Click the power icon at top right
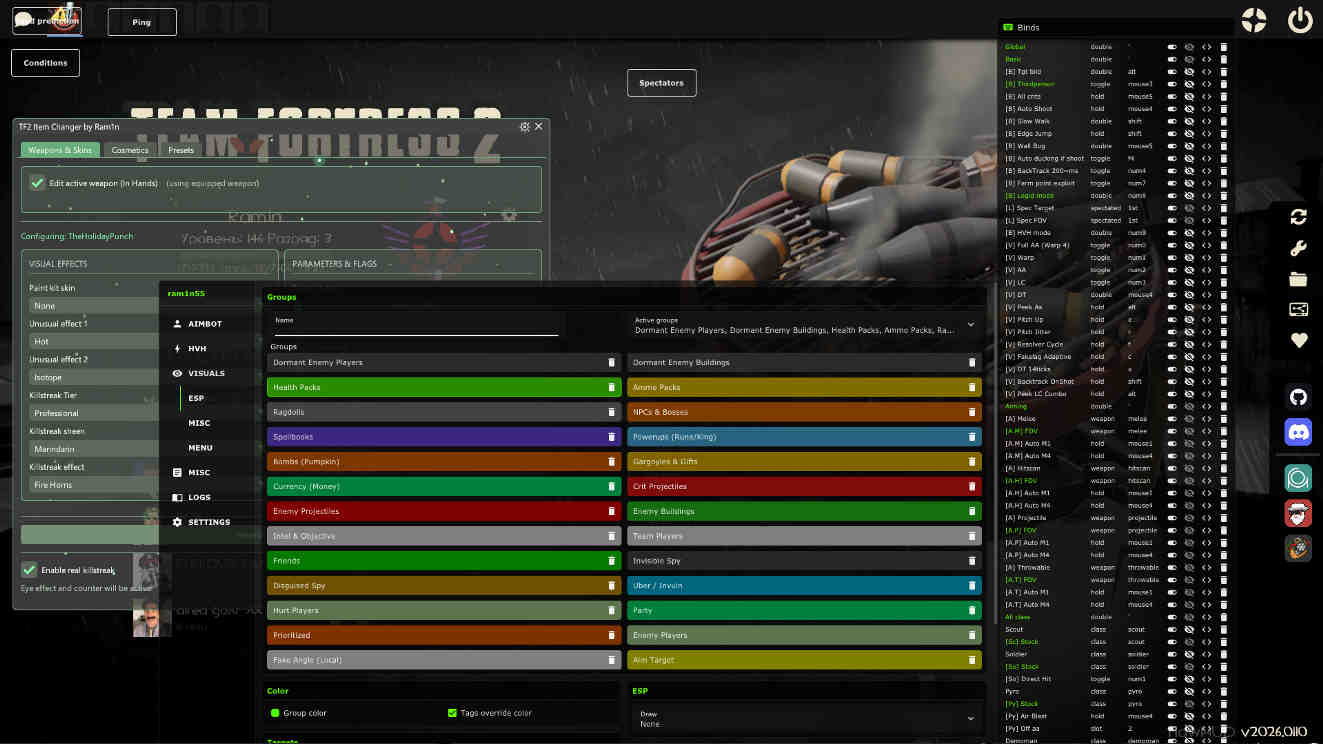The width and height of the screenshot is (1323, 744). click(1300, 20)
